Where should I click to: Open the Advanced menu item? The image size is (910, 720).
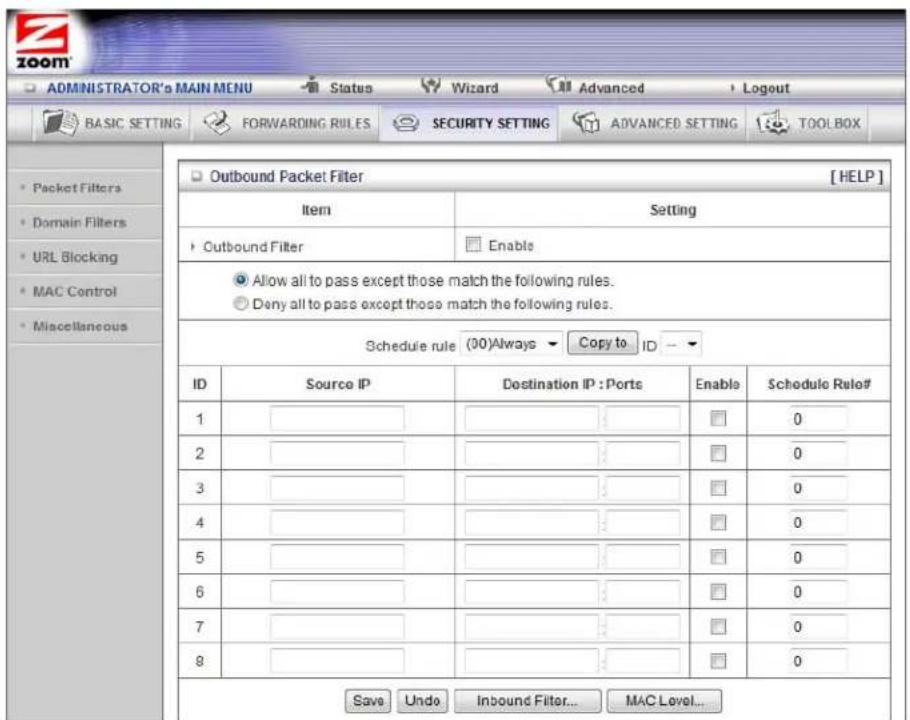pos(611,88)
